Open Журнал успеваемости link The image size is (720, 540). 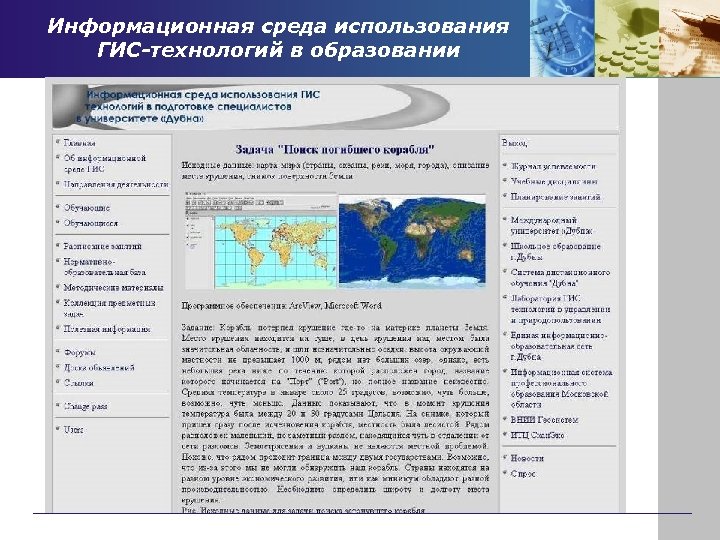click(553, 166)
